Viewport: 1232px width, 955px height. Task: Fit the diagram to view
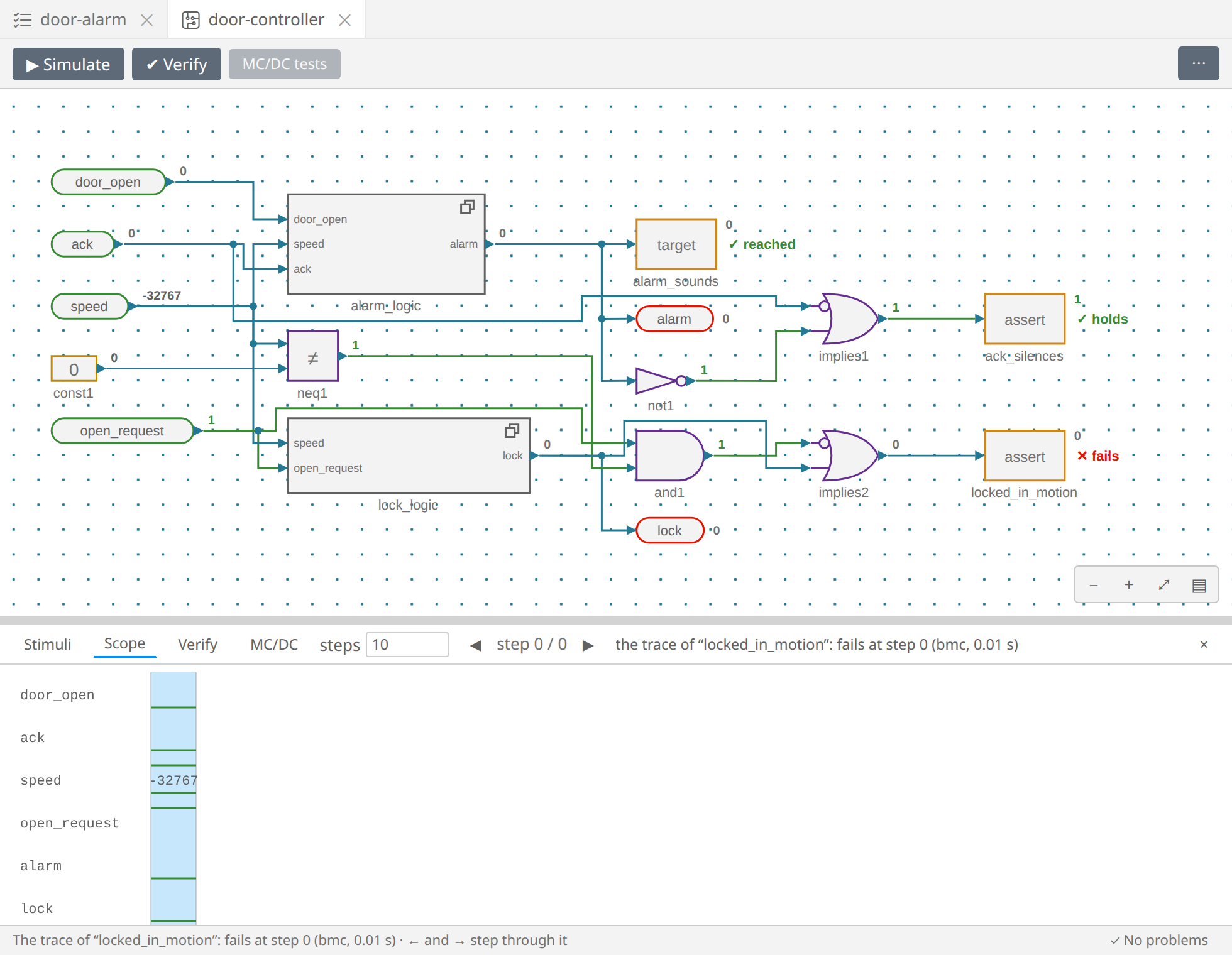[x=1164, y=585]
